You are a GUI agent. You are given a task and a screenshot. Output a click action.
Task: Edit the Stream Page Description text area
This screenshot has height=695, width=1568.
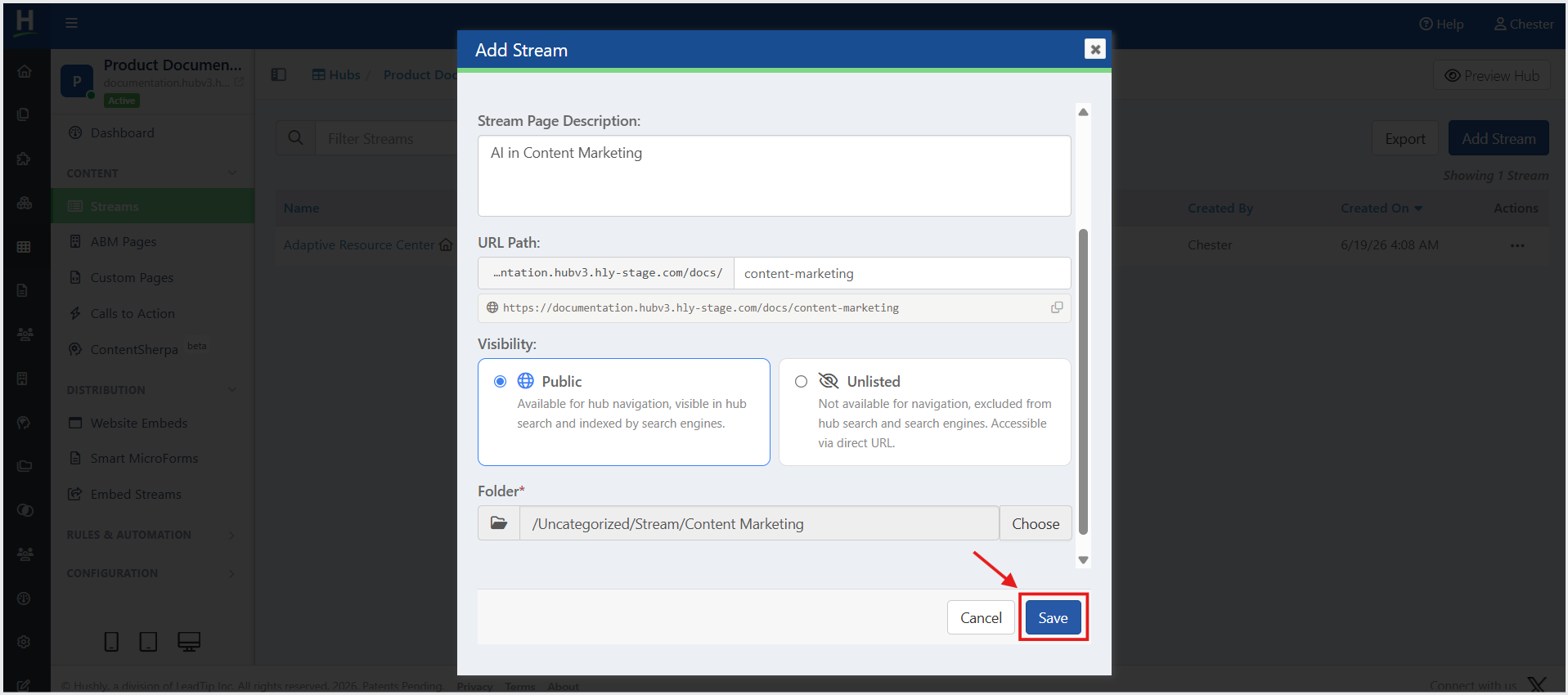[x=774, y=176]
